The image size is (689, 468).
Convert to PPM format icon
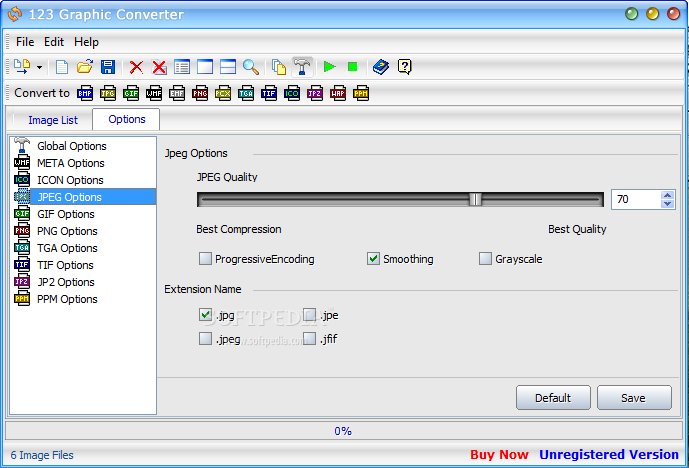coord(361,93)
